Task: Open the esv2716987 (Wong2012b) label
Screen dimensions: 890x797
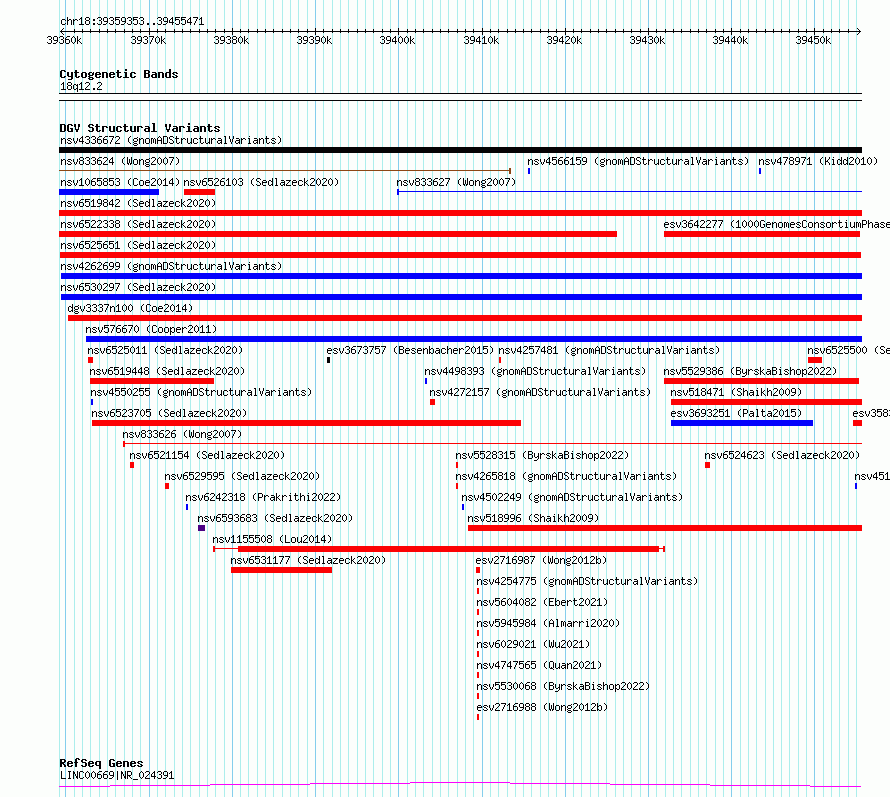Action: tap(541, 560)
